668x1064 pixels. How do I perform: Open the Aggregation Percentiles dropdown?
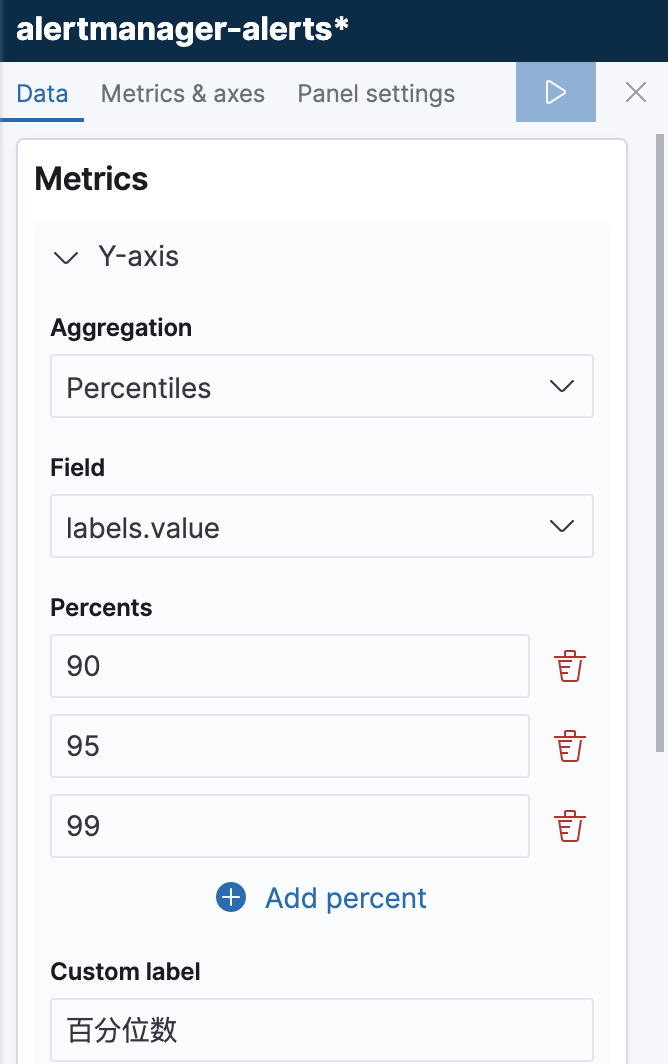322,386
